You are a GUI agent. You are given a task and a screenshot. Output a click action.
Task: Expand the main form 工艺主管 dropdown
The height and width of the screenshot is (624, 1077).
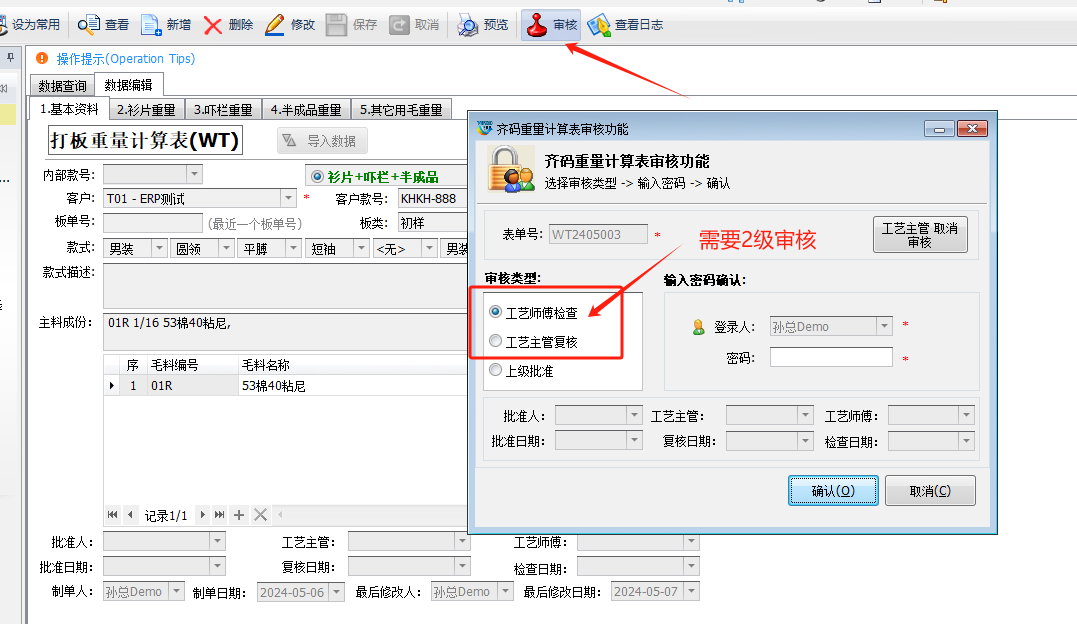pos(462,542)
